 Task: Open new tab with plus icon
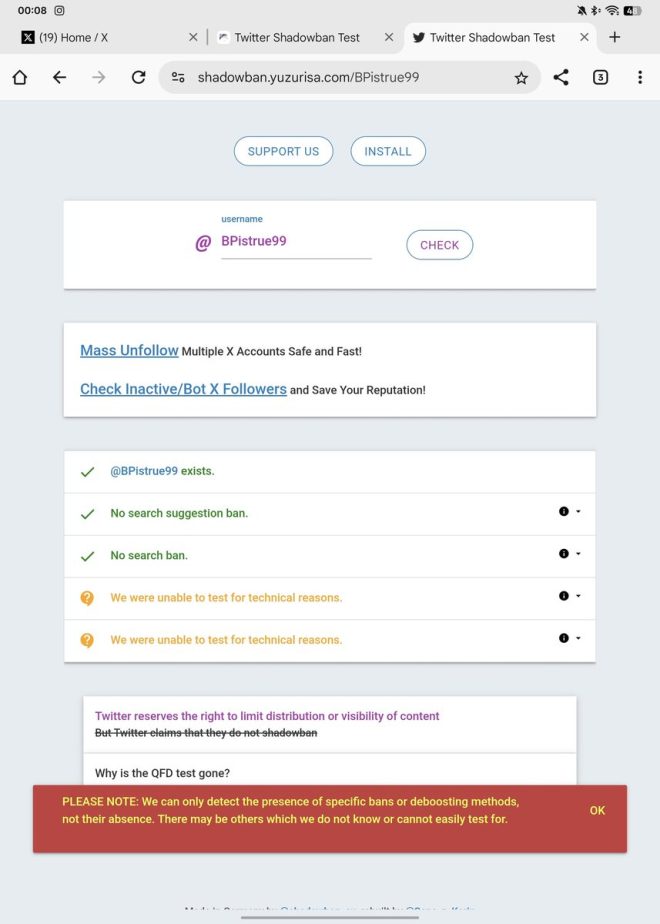tap(615, 37)
